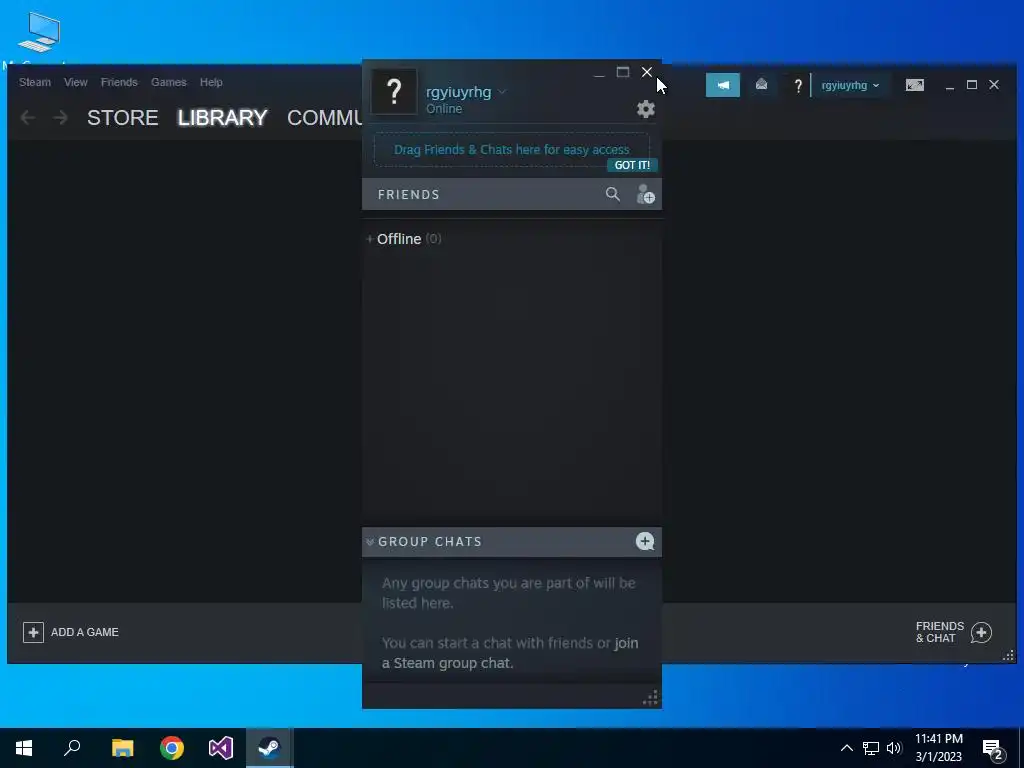
Task: Open the persona status dropdown arrow
Action: click(502, 92)
